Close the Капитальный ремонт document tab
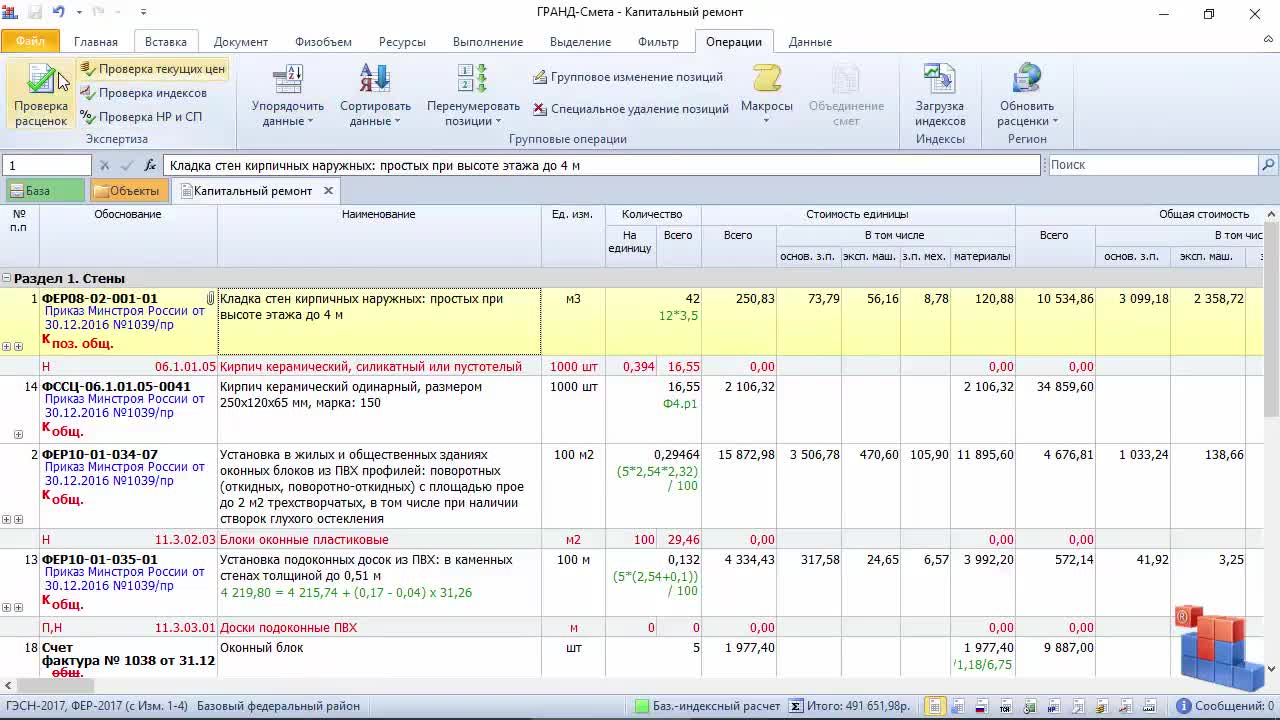This screenshot has height=720, width=1280. [x=328, y=191]
